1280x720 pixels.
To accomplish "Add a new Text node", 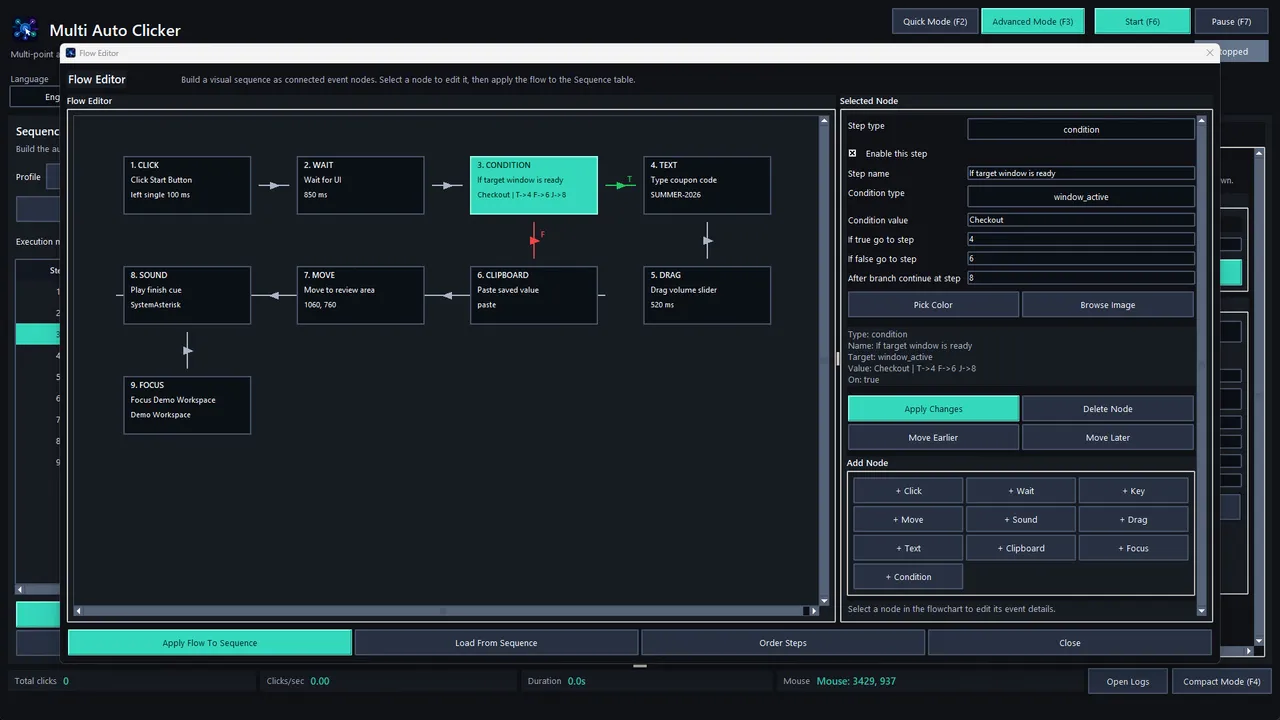I will [908, 548].
